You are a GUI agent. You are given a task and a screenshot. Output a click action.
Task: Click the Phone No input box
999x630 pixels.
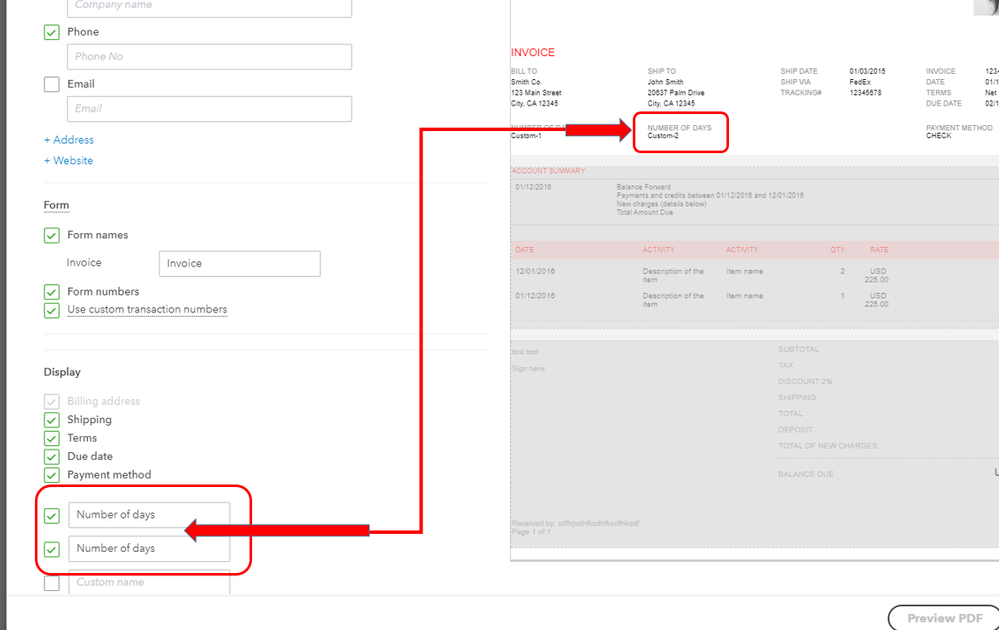[209, 57]
